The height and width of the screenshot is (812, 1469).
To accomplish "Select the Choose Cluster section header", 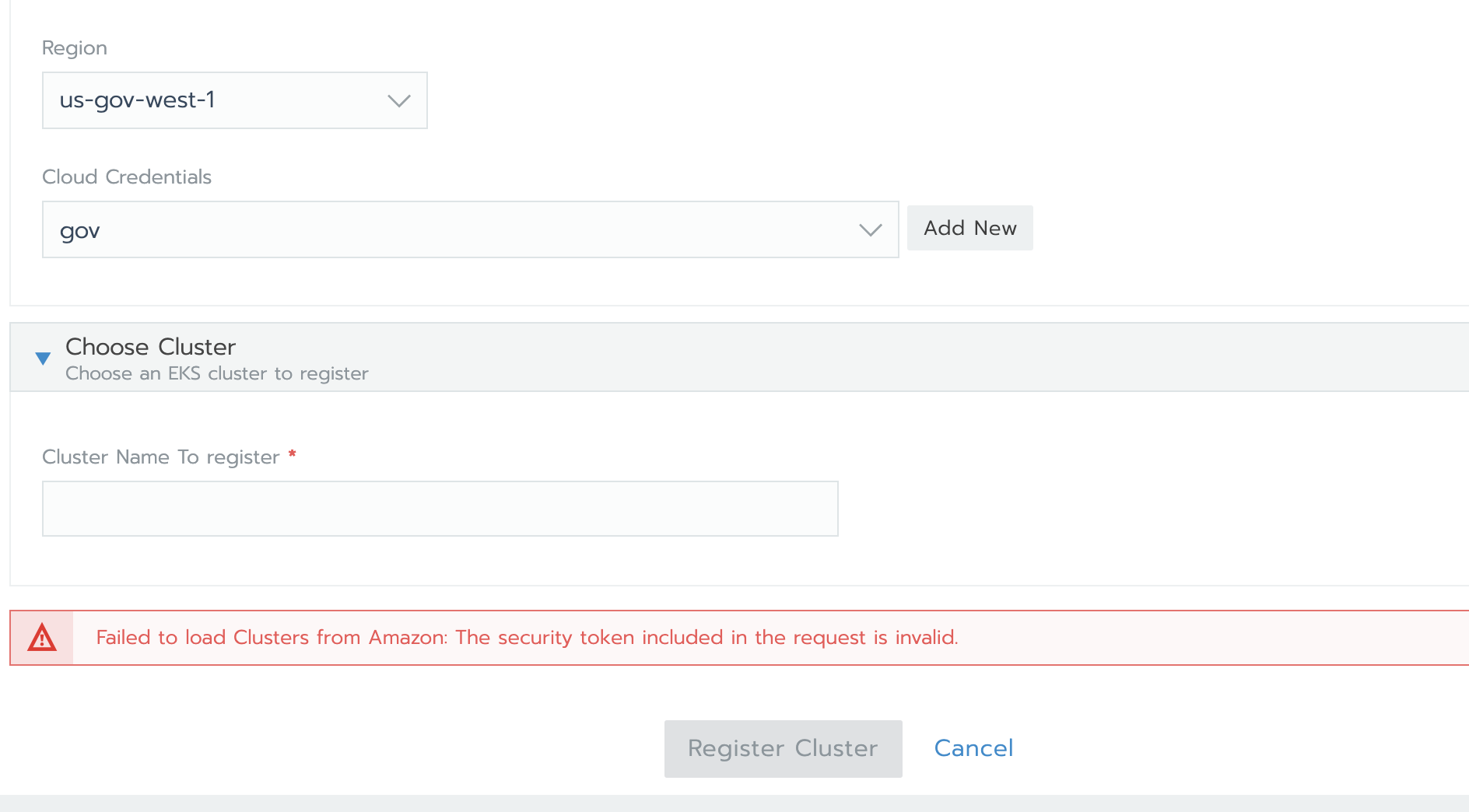I will [150, 347].
